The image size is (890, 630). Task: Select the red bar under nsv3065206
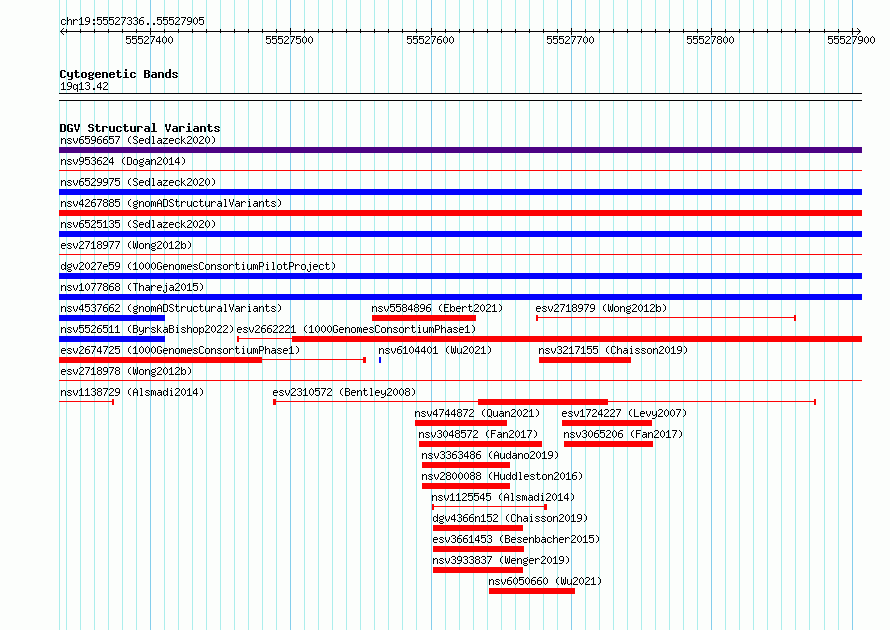608,444
